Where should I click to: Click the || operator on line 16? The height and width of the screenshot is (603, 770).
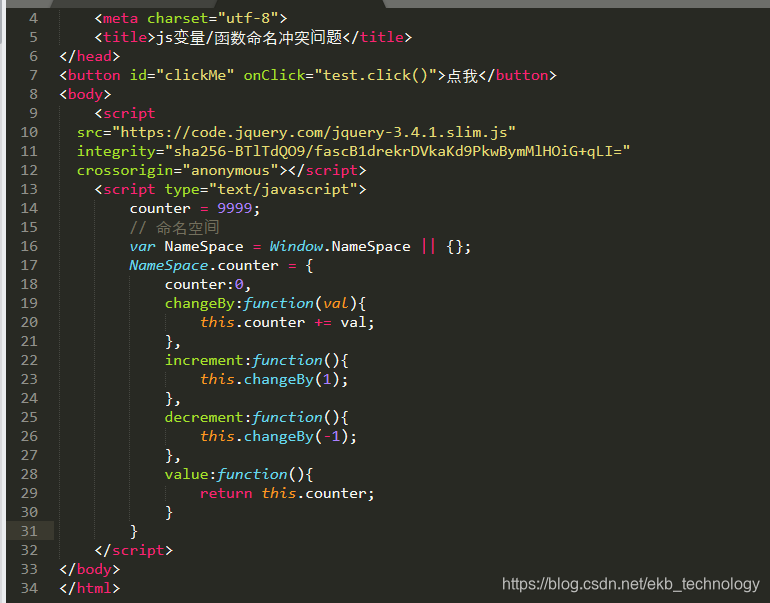click(428, 246)
